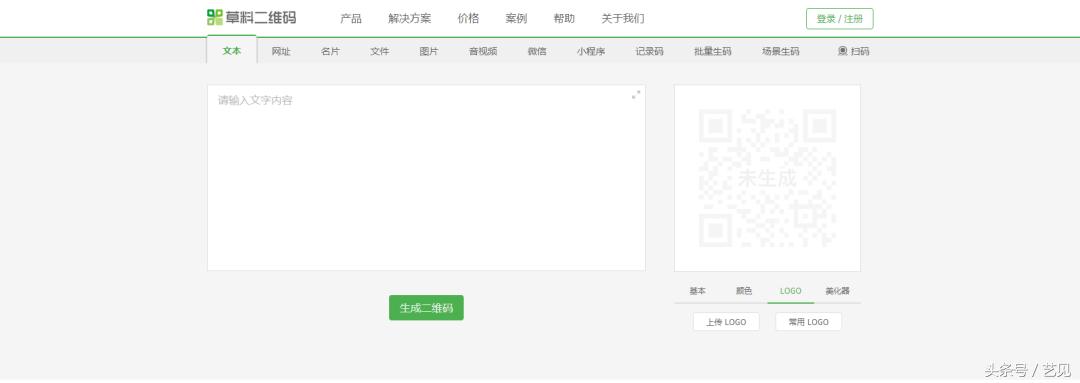Open the 场景生码 tab
1080x383 pixels.
click(x=781, y=51)
